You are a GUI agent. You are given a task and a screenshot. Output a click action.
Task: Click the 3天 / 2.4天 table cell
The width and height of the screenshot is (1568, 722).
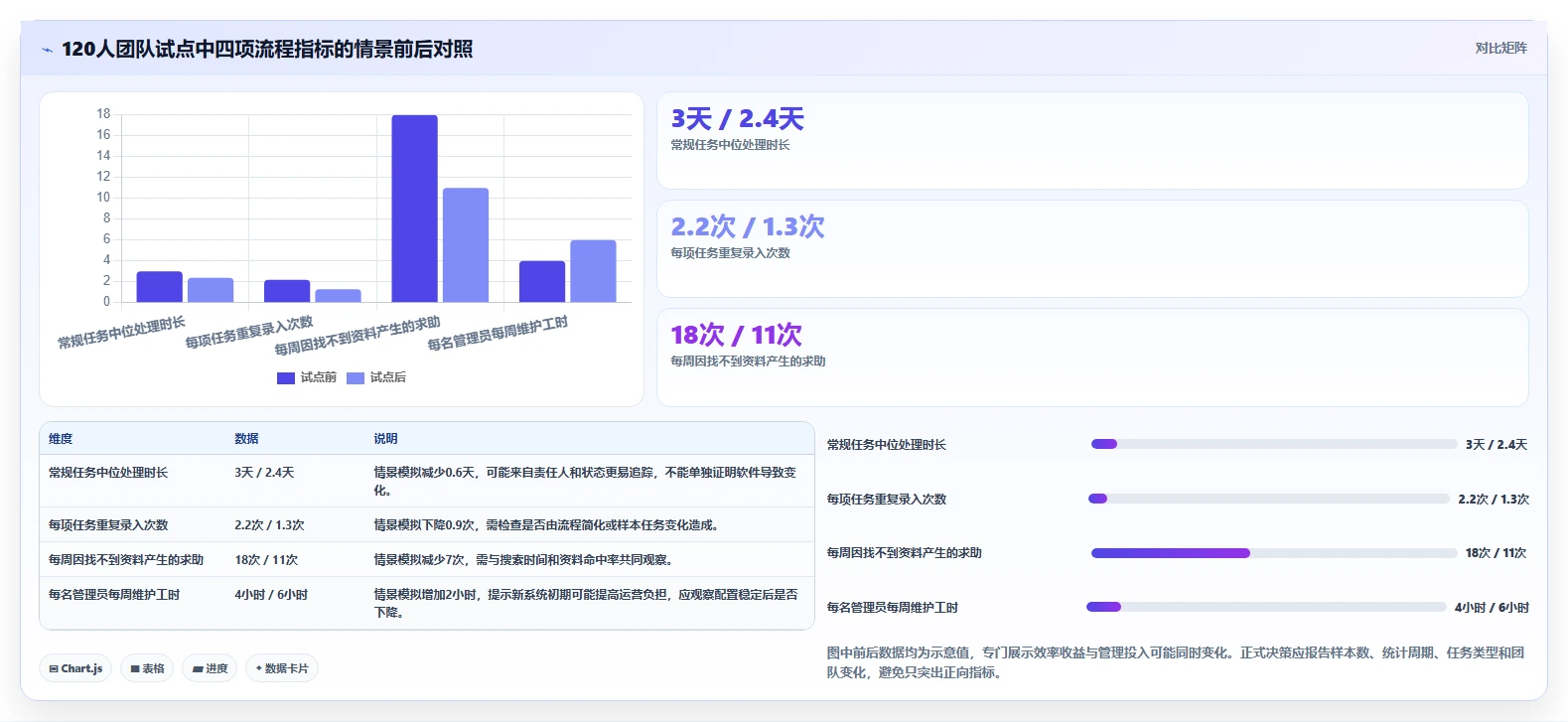click(x=264, y=473)
